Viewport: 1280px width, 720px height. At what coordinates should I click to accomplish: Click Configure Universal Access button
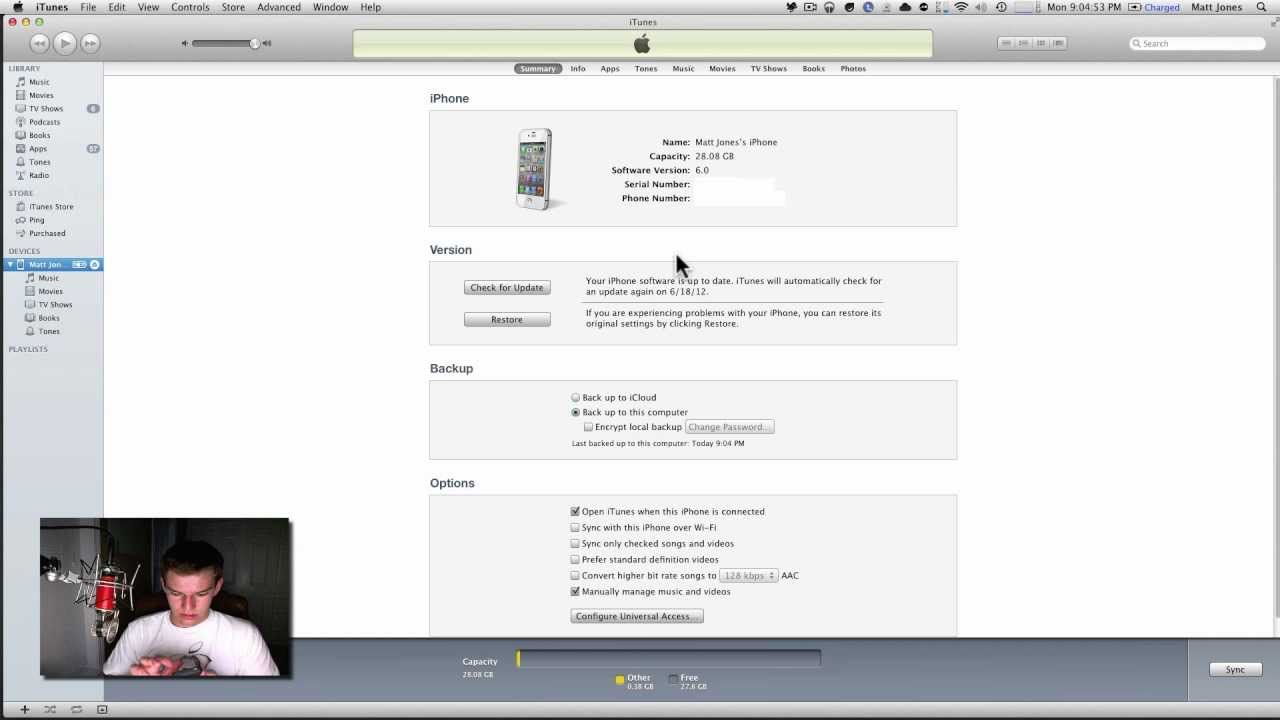click(637, 616)
